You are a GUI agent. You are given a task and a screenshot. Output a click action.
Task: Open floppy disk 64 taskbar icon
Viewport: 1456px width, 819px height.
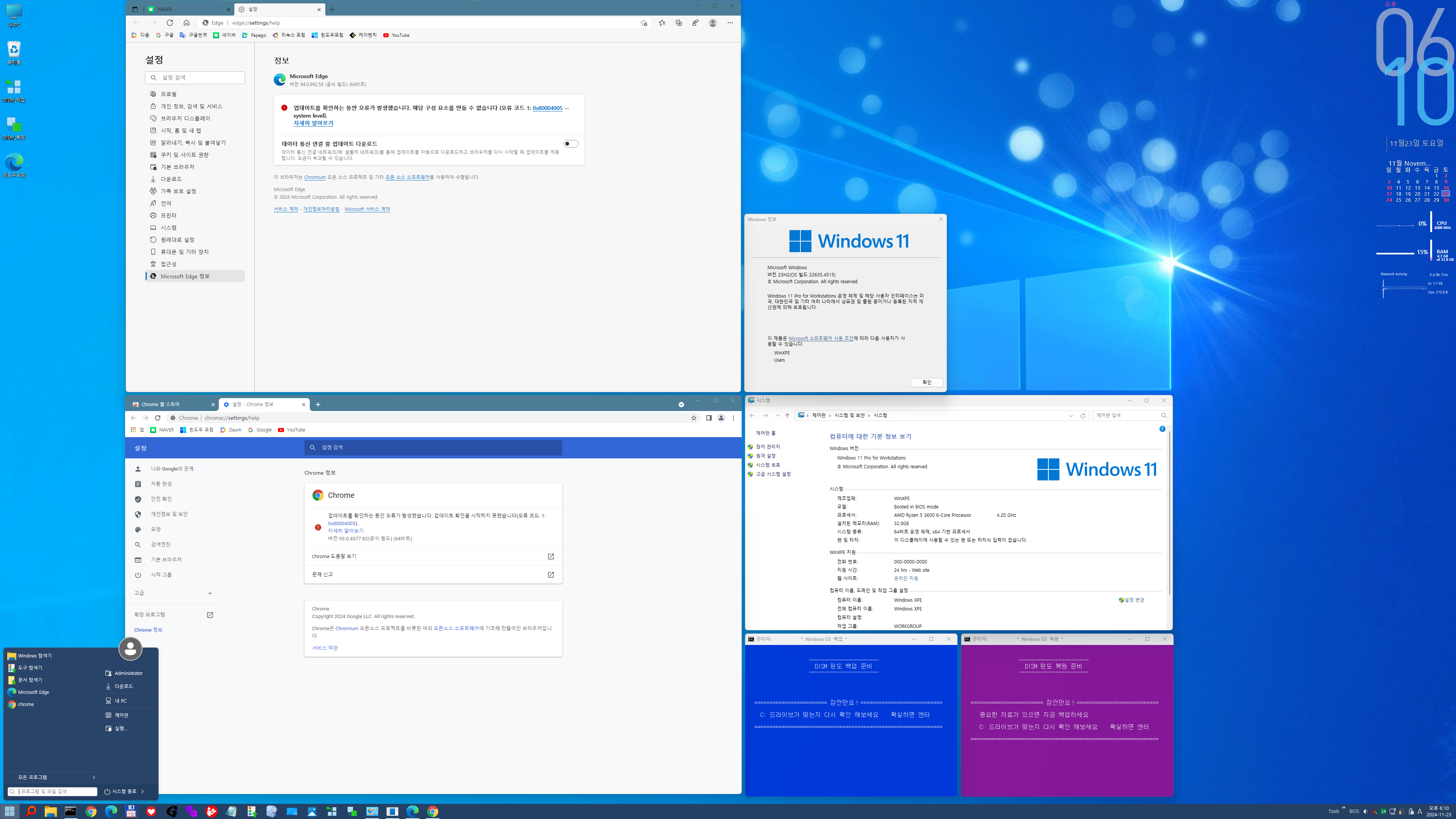tap(131, 811)
